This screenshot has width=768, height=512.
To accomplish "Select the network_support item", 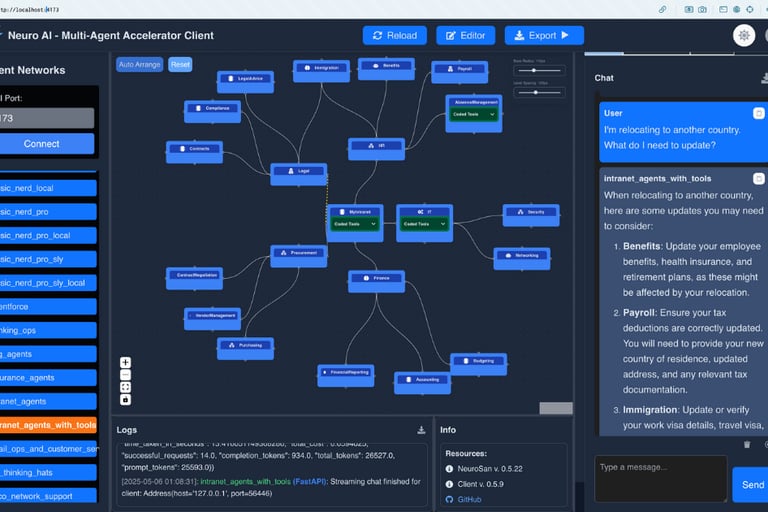I will coord(47,496).
